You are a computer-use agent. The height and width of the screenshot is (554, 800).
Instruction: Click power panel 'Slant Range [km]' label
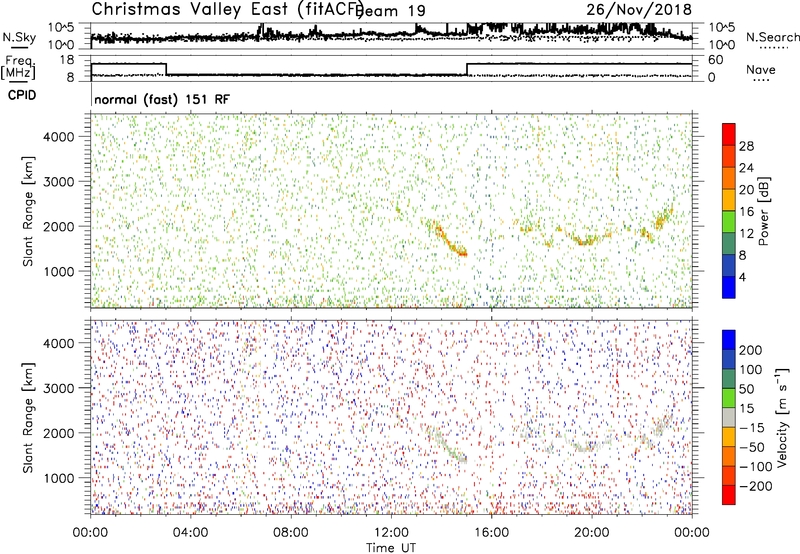click(28, 211)
